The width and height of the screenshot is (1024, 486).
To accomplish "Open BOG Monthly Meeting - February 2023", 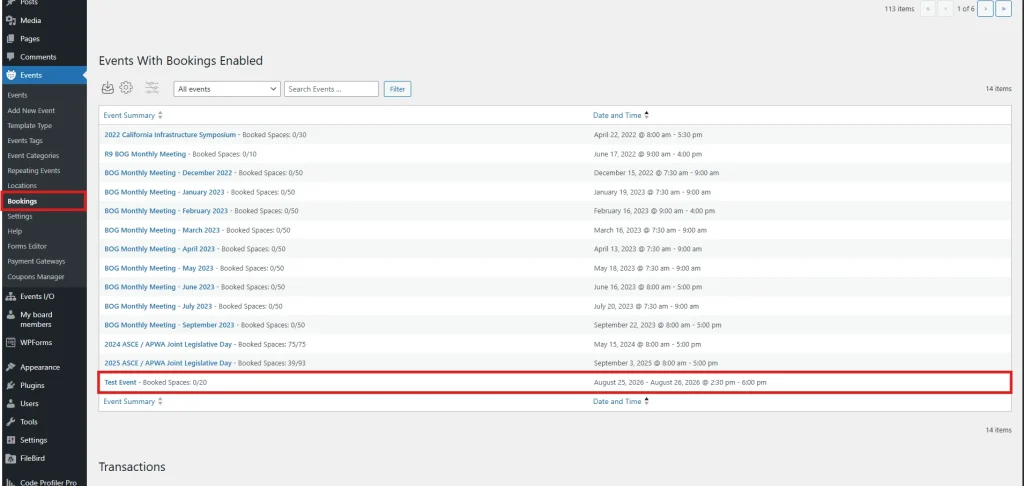I will point(166,211).
